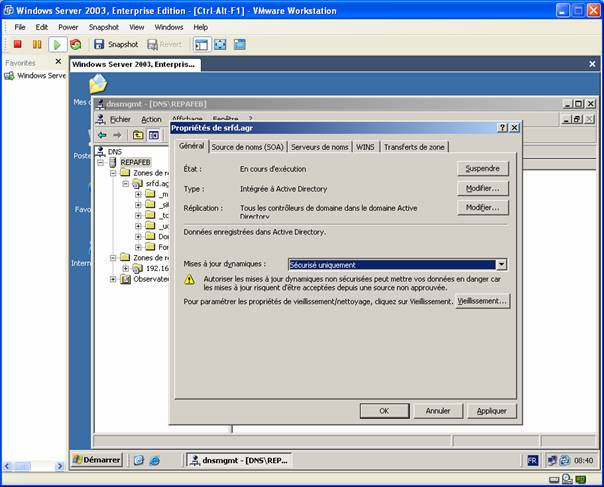Image resolution: width=604 pixels, height=487 pixels.
Task: Select the Windows Server 2003 VM tab
Action: tap(135, 64)
